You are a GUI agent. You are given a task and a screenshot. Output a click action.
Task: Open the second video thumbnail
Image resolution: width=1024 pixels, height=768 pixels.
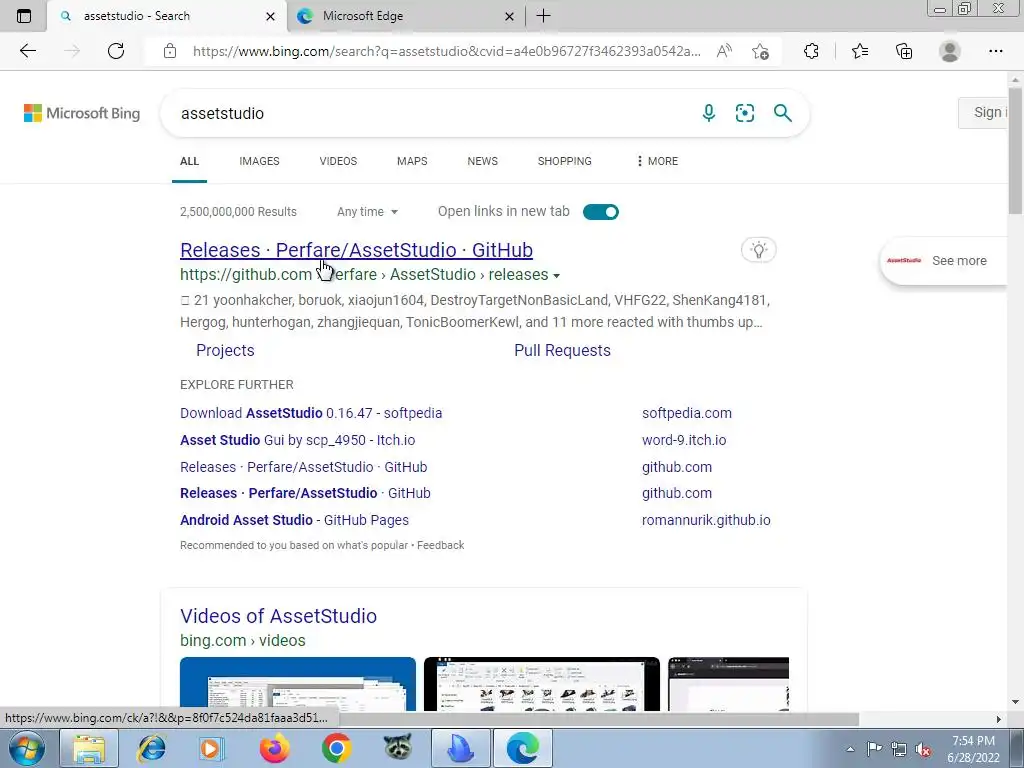(x=541, y=684)
